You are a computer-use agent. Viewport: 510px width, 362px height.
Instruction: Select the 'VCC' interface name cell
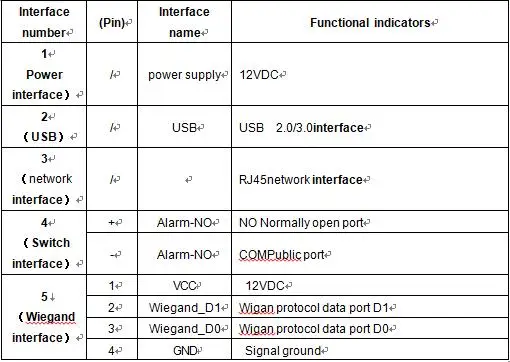coord(184,285)
